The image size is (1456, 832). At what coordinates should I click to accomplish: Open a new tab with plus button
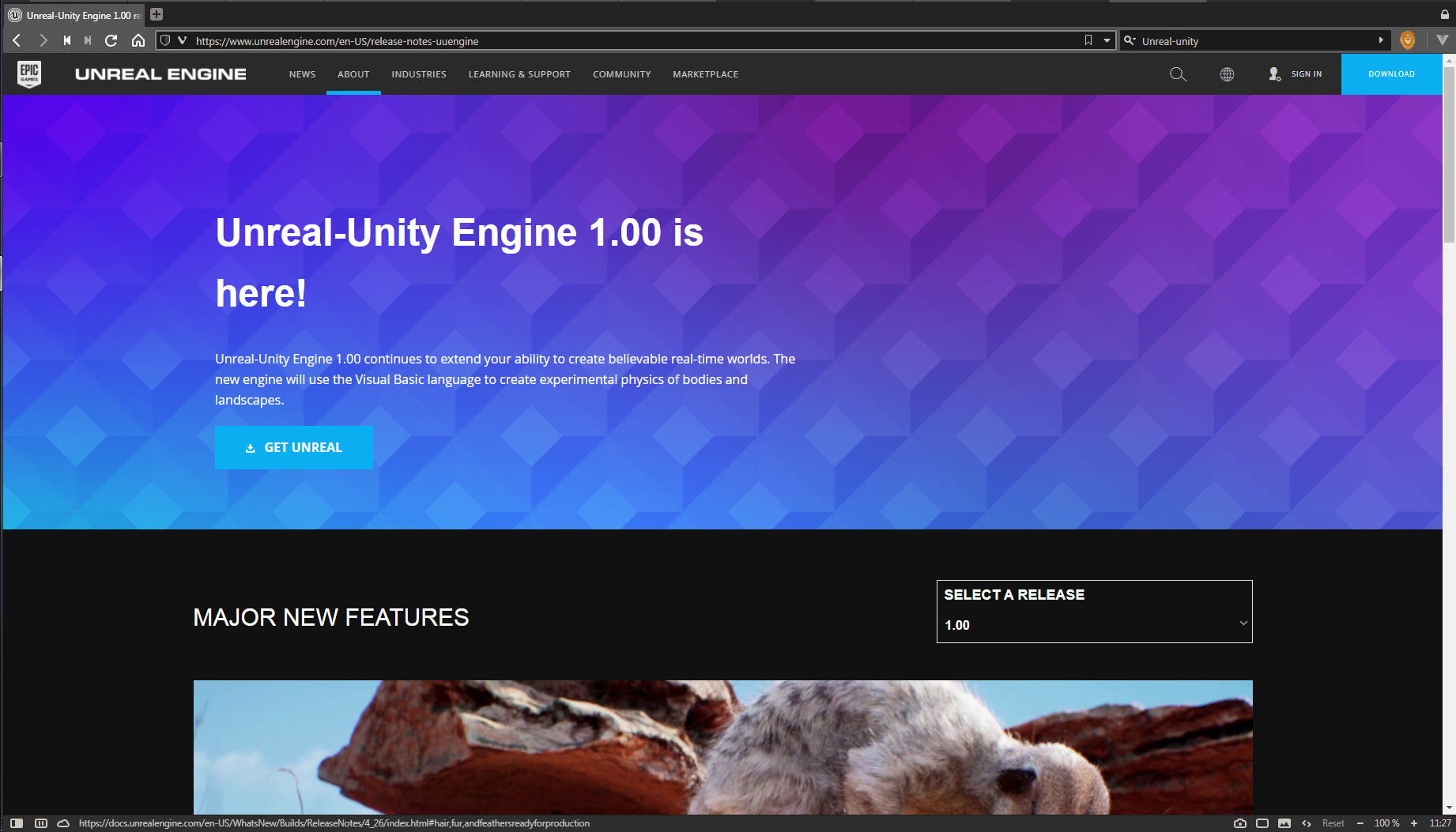click(x=157, y=14)
